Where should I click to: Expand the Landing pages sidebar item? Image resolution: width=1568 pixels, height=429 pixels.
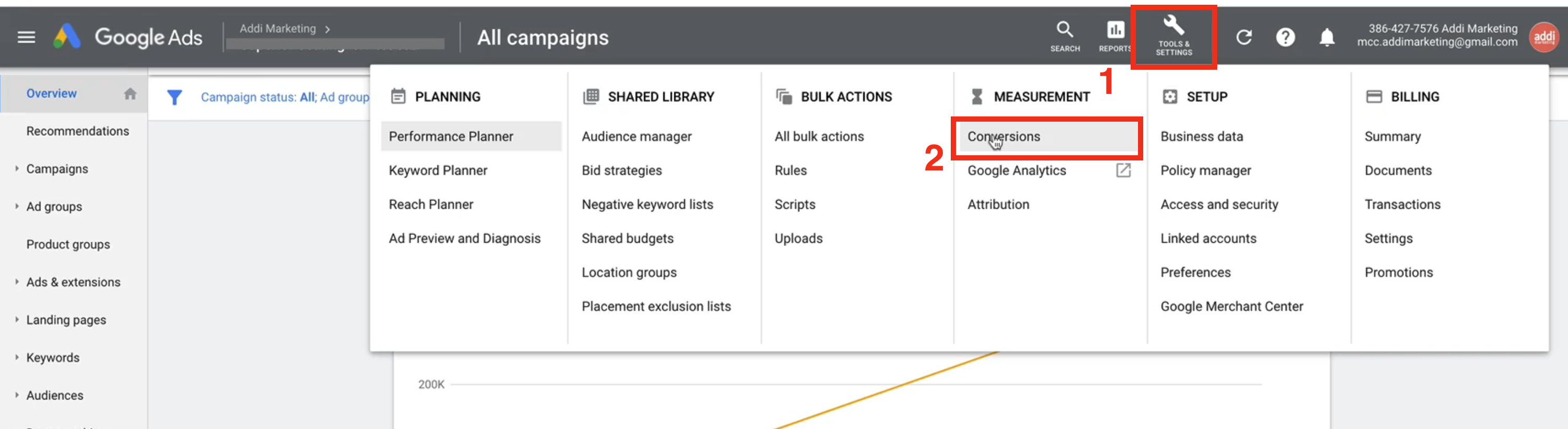[x=17, y=319]
